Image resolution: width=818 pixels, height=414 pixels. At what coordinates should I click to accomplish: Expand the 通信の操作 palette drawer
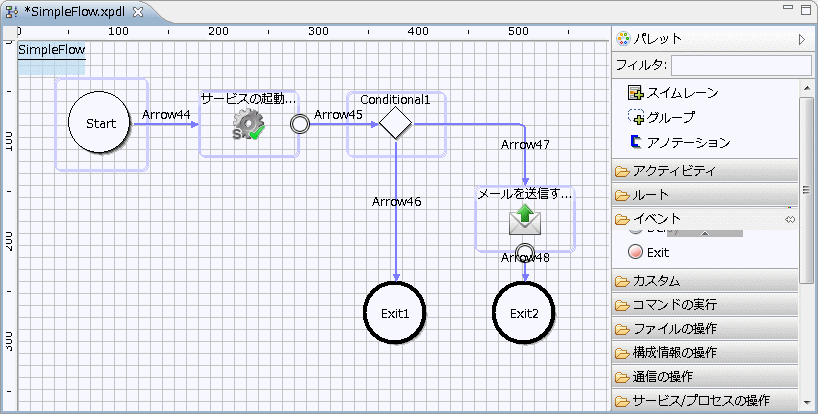coord(705,376)
